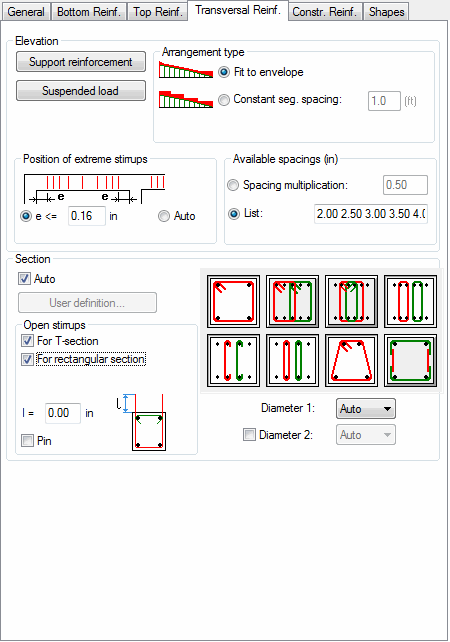Expand the Diameter 2 Auto combo box
The width and height of the screenshot is (450, 642).
366,435
